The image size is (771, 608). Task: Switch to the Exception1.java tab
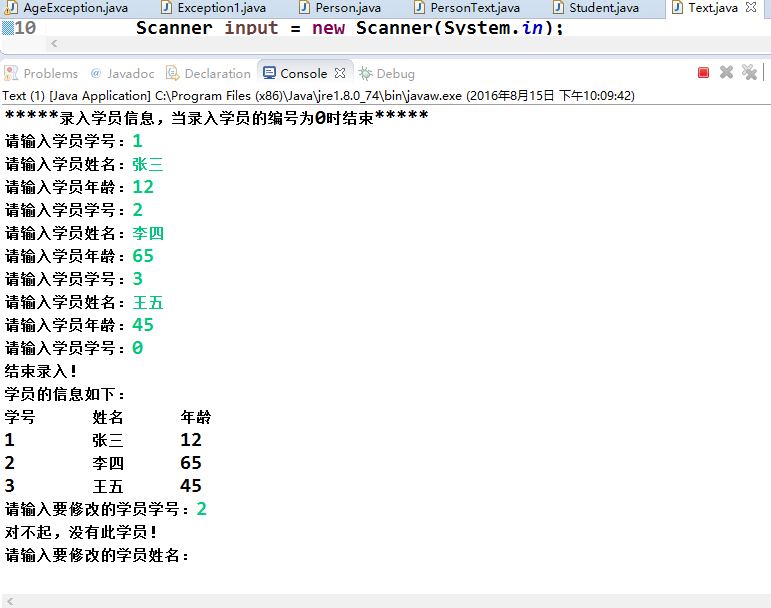[x=214, y=8]
